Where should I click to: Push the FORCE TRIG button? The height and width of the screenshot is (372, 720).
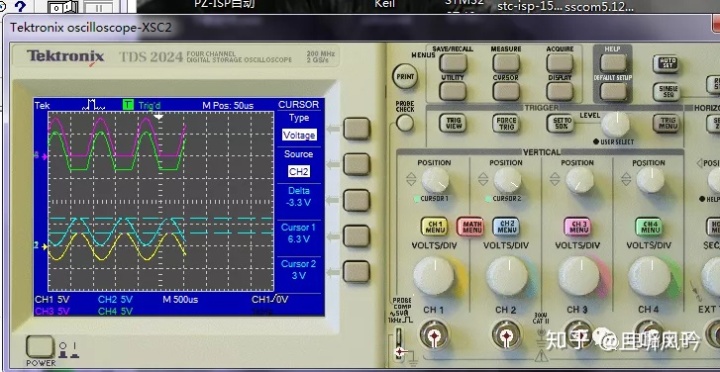coord(506,123)
